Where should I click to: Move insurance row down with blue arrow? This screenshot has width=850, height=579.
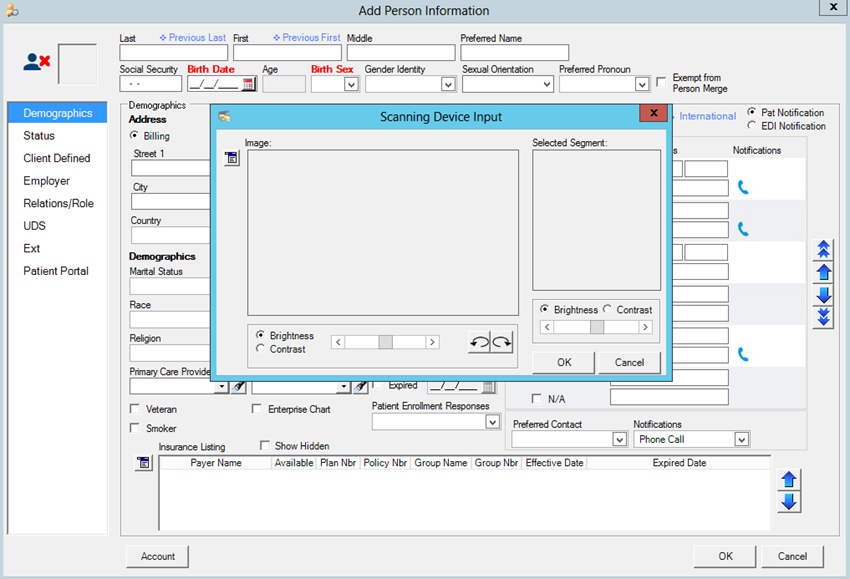789,501
